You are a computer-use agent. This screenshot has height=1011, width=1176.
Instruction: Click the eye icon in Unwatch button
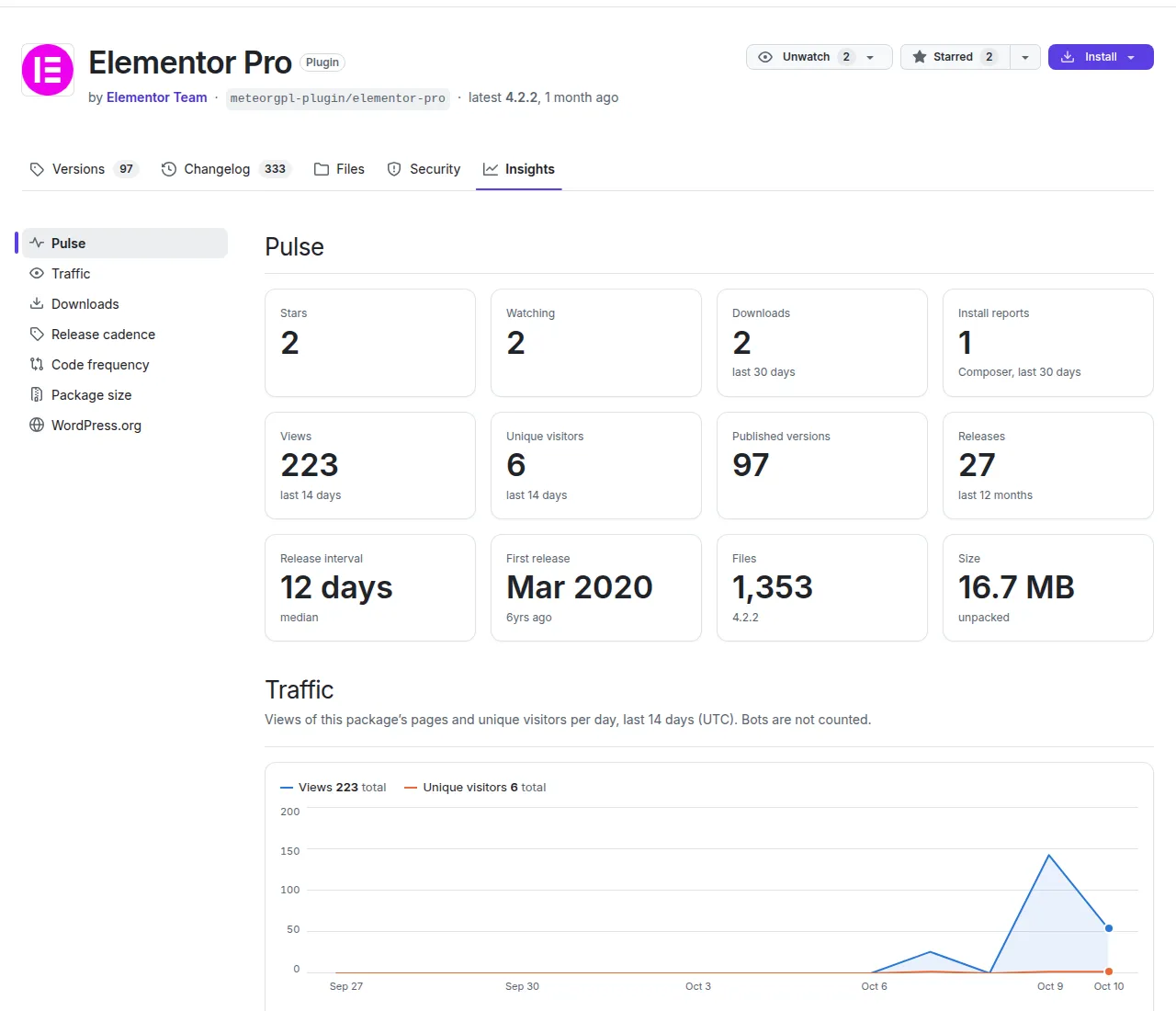765,57
